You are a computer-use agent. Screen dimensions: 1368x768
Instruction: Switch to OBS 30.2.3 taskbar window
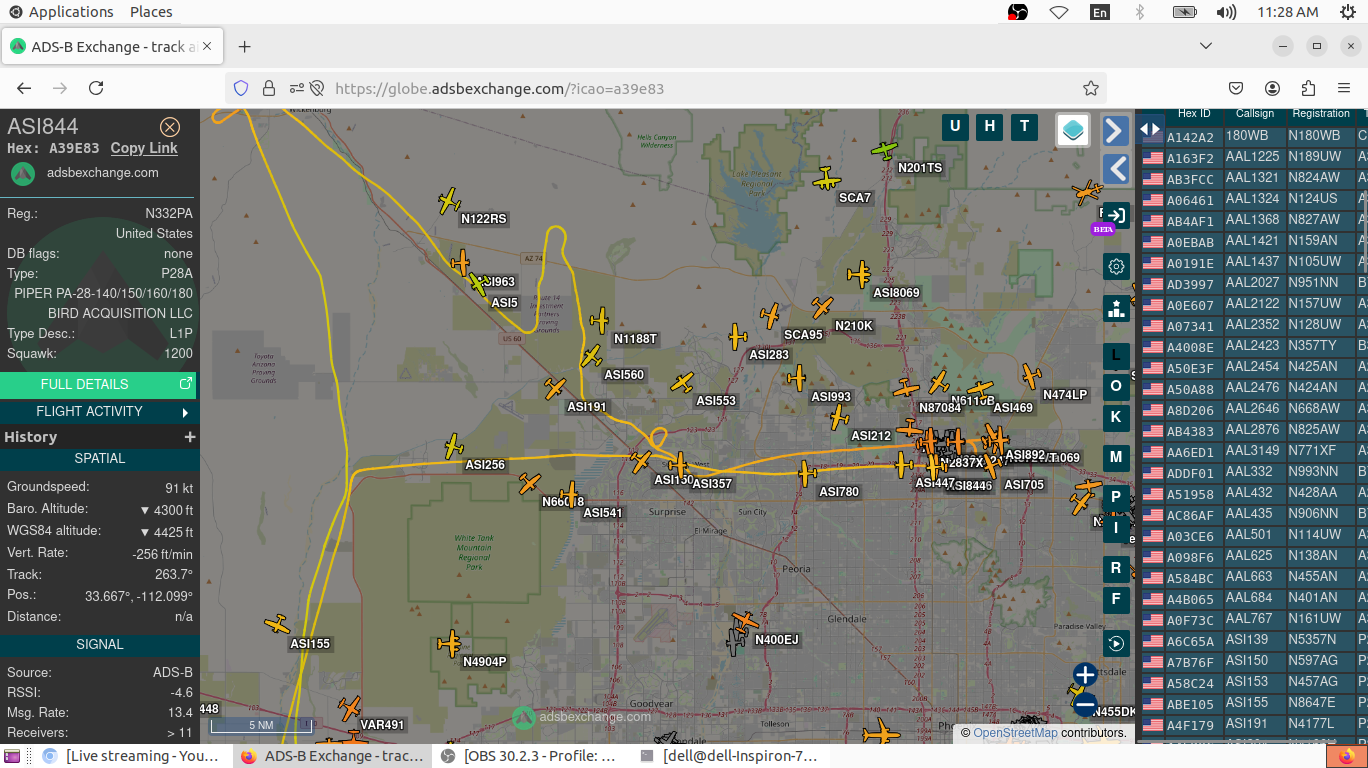(531, 756)
